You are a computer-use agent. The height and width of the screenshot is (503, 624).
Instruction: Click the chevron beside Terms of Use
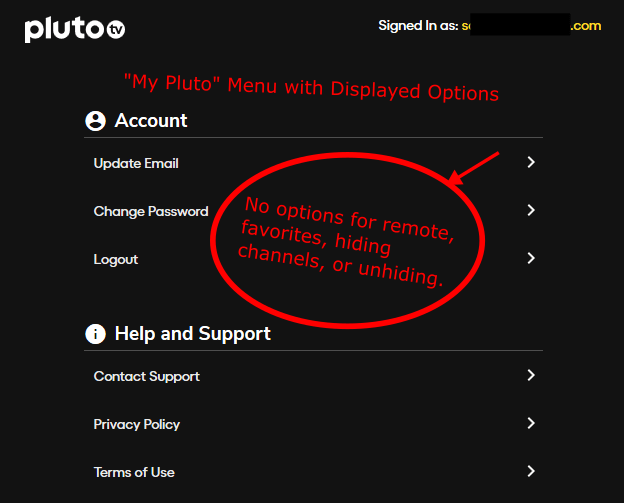coord(531,471)
